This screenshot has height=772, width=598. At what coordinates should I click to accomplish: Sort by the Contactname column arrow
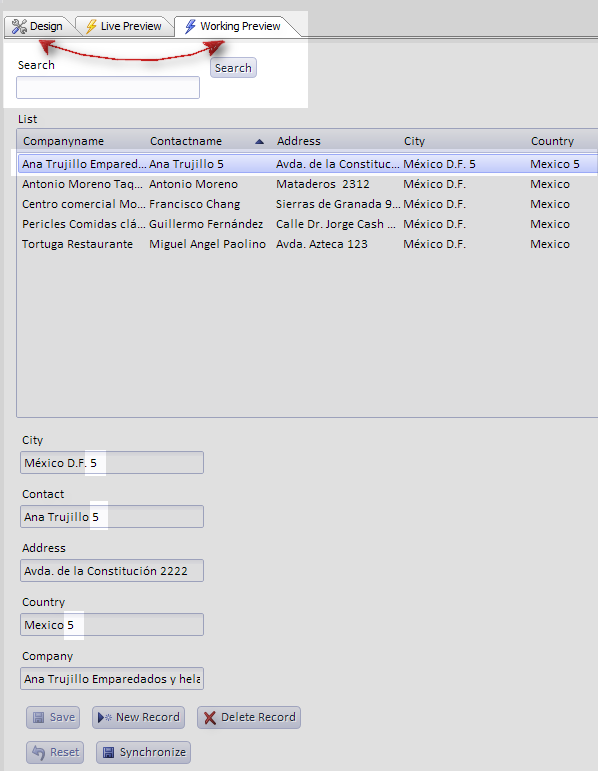pyautogui.click(x=259, y=141)
